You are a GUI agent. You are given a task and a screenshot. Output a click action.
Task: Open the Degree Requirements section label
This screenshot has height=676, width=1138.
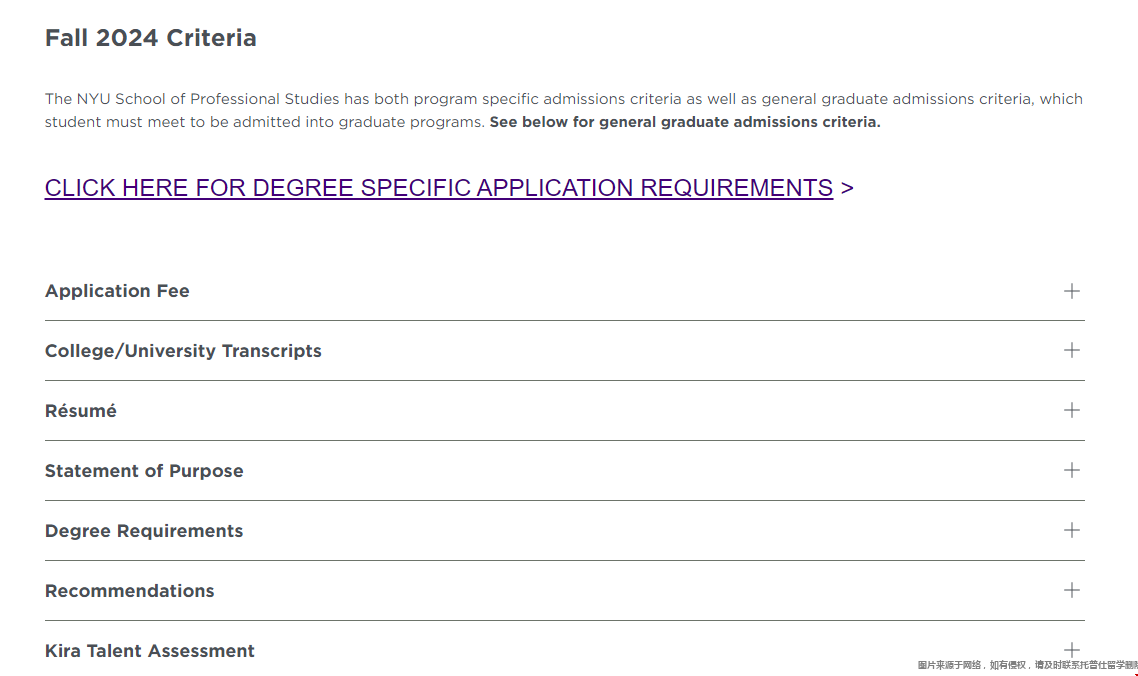coord(144,531)
